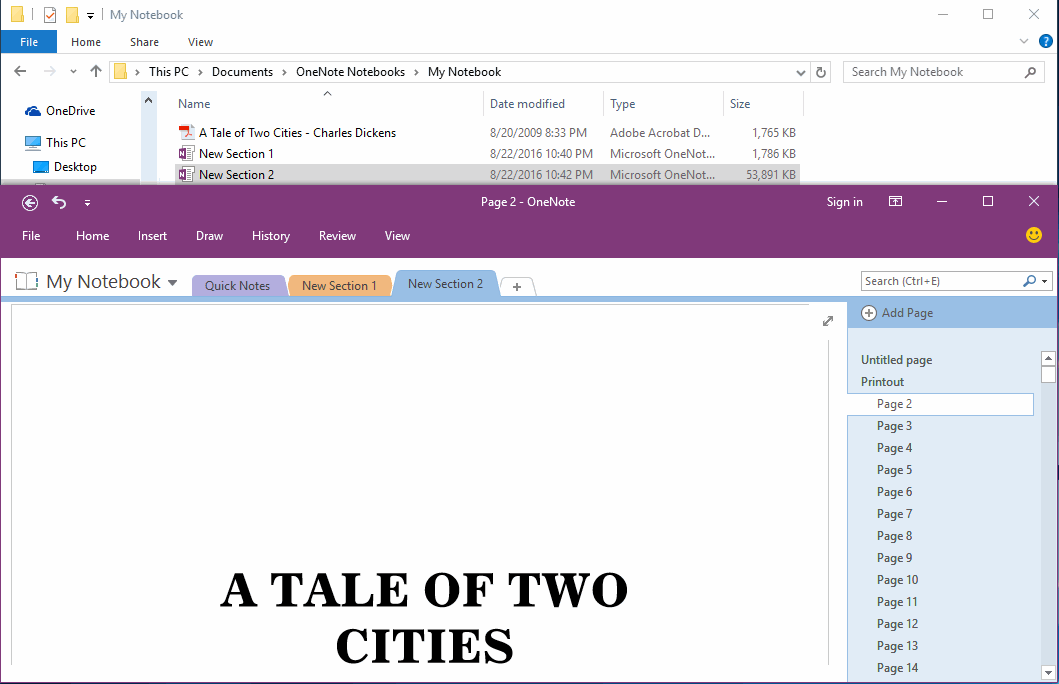Open the OneNote History ribbon tab
This screenshot has height=684, width=1059.
coord(271,236)
